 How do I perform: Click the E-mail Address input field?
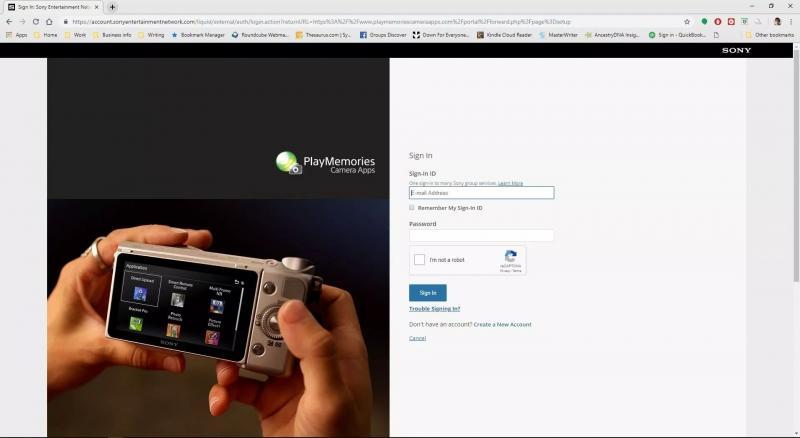point(481,193)
